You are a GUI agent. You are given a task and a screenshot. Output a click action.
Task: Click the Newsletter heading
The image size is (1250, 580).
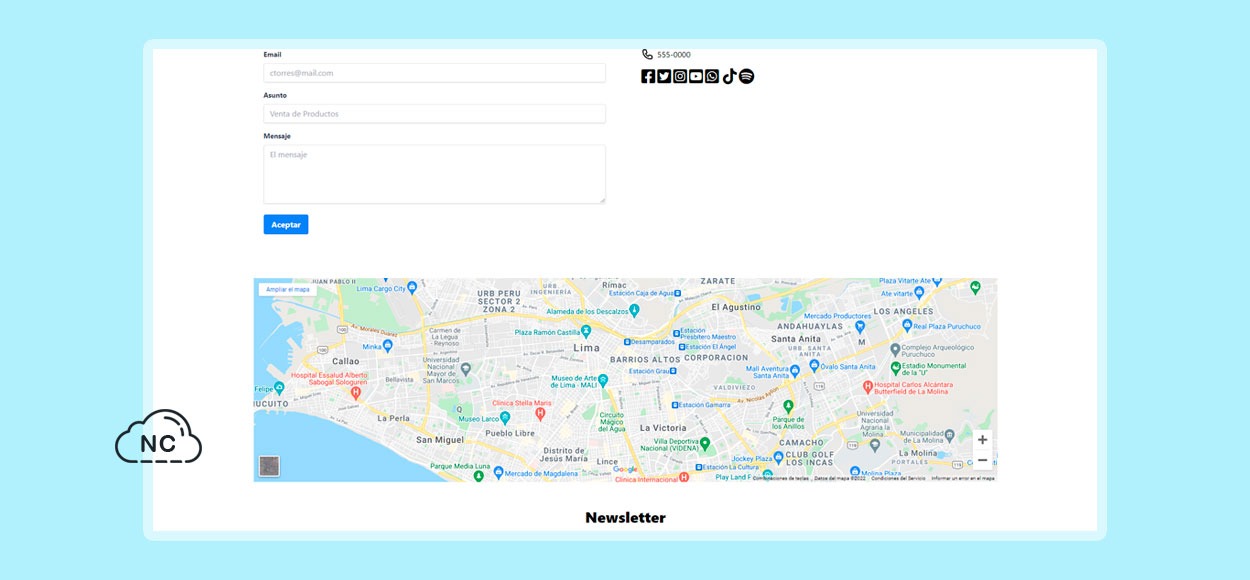[625, 517]
